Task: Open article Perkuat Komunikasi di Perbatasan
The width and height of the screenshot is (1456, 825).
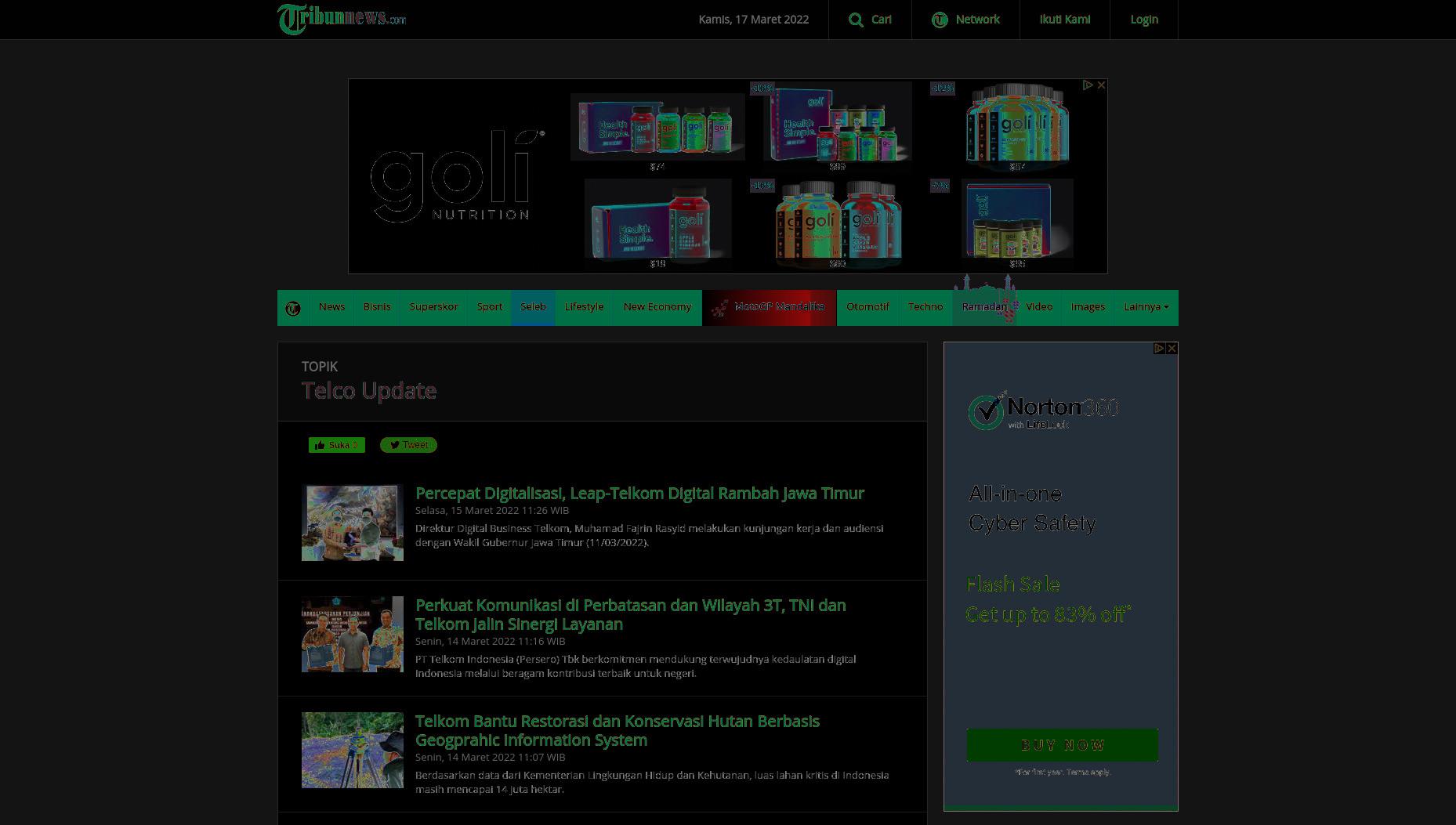Action: [x=631, y=615]
